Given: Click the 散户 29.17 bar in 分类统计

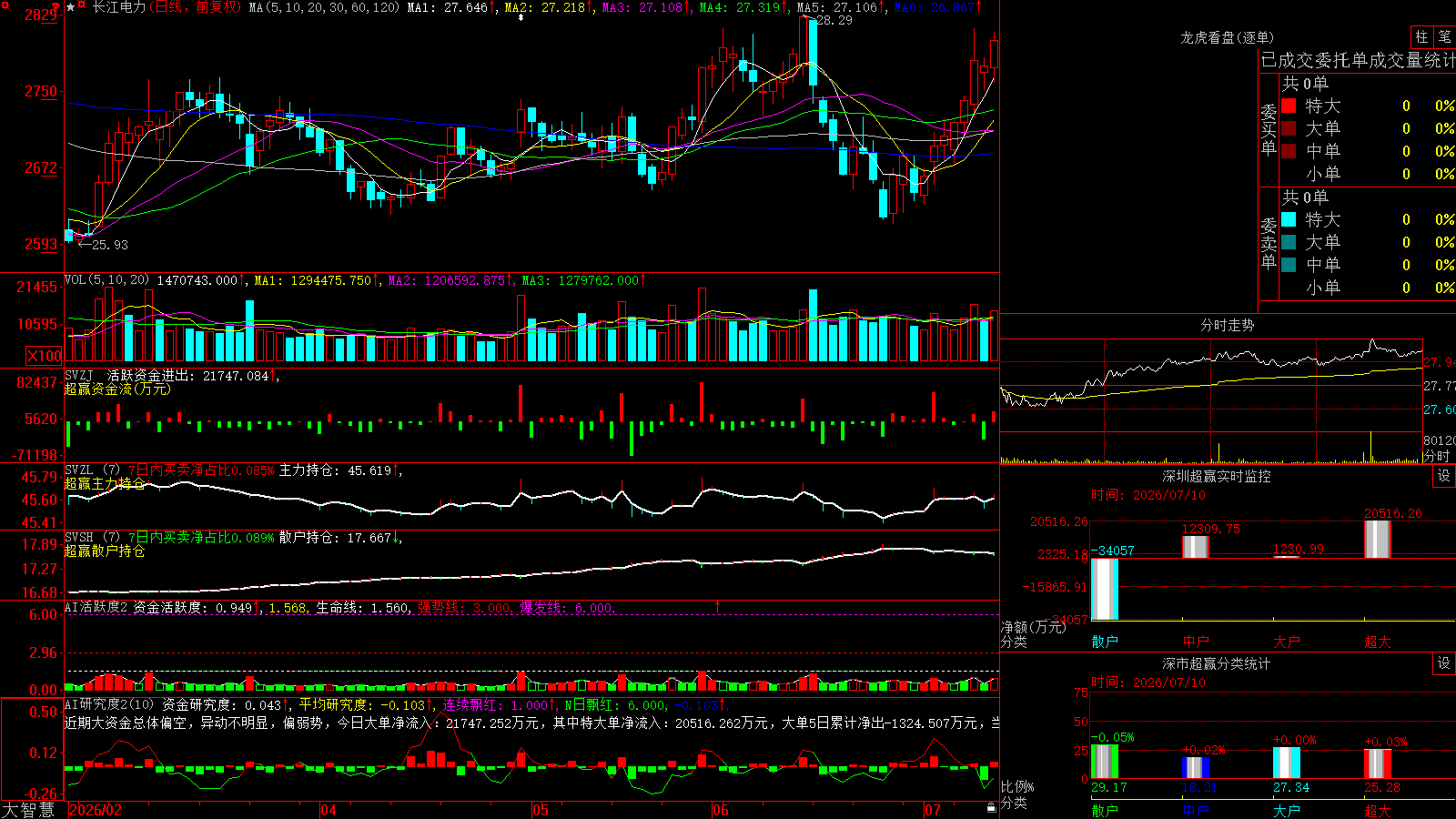Looking at the screenshot, I should 1105,762.
